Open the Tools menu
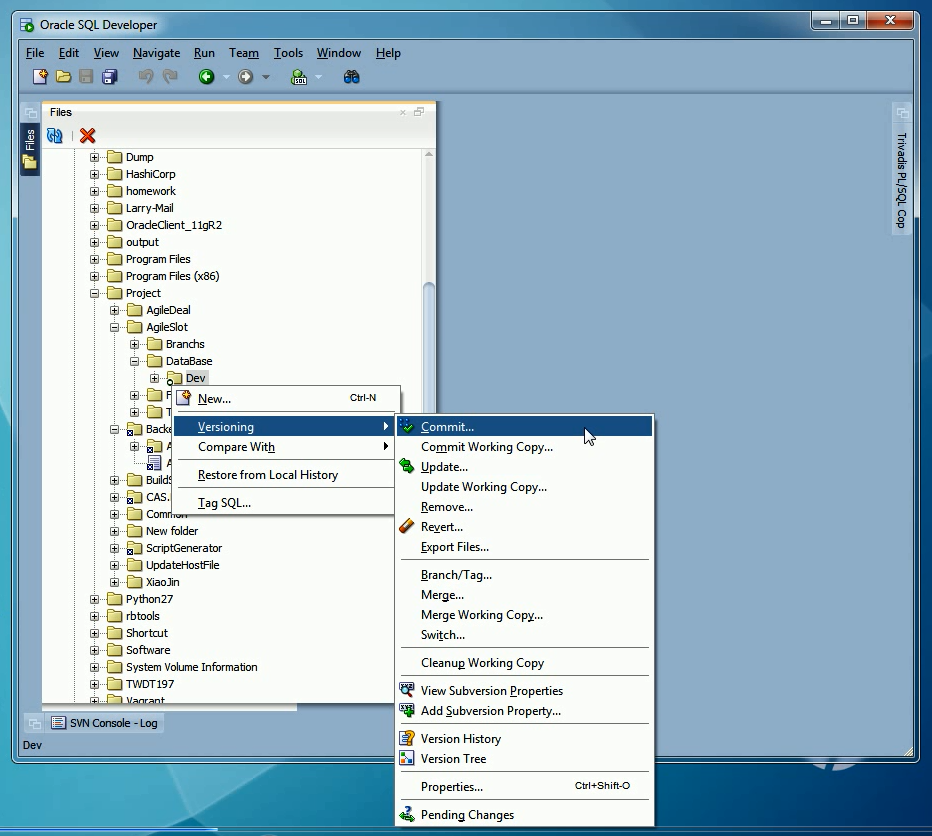This screenshot has width=932, height=836. coord(288,53)
